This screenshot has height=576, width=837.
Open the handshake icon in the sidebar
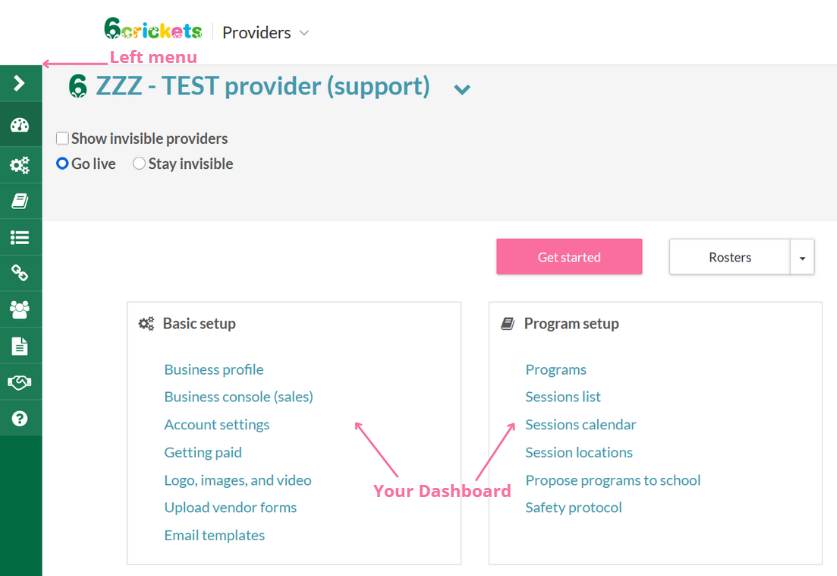pos(19,382)
